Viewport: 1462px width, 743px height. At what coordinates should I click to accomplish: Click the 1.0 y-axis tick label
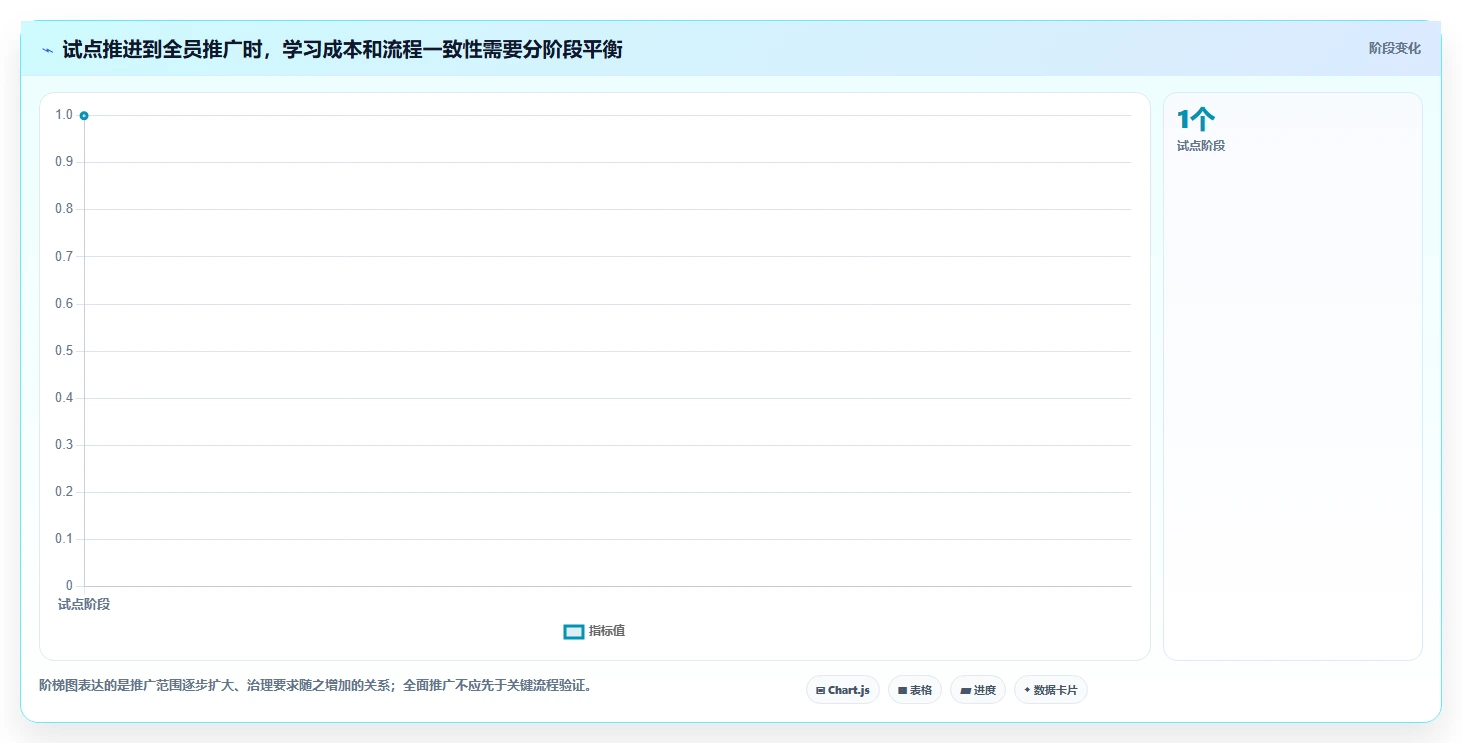click(x=64, y=115)
